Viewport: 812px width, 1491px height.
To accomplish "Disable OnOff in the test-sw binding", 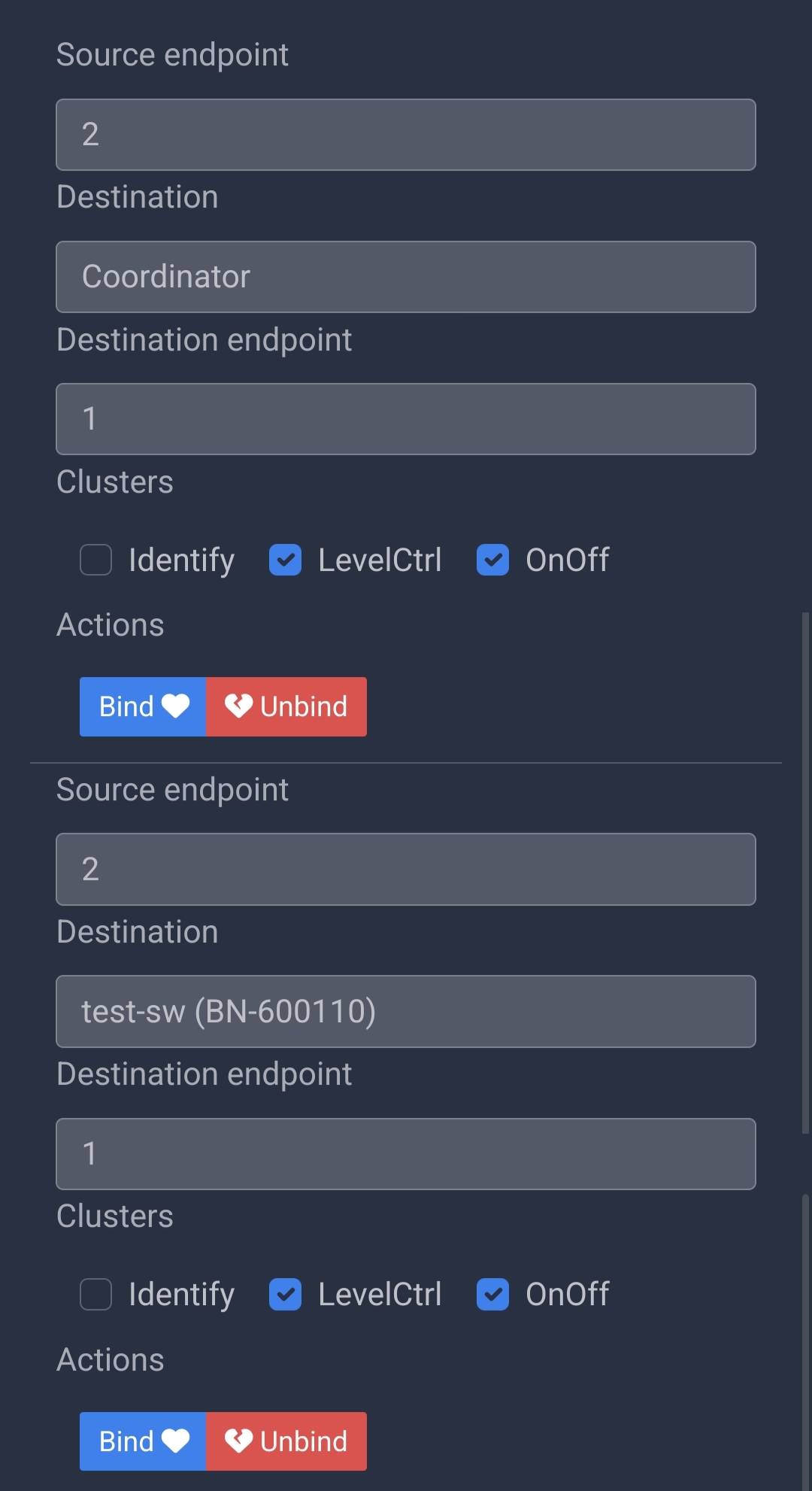I will pos(492,1294).
